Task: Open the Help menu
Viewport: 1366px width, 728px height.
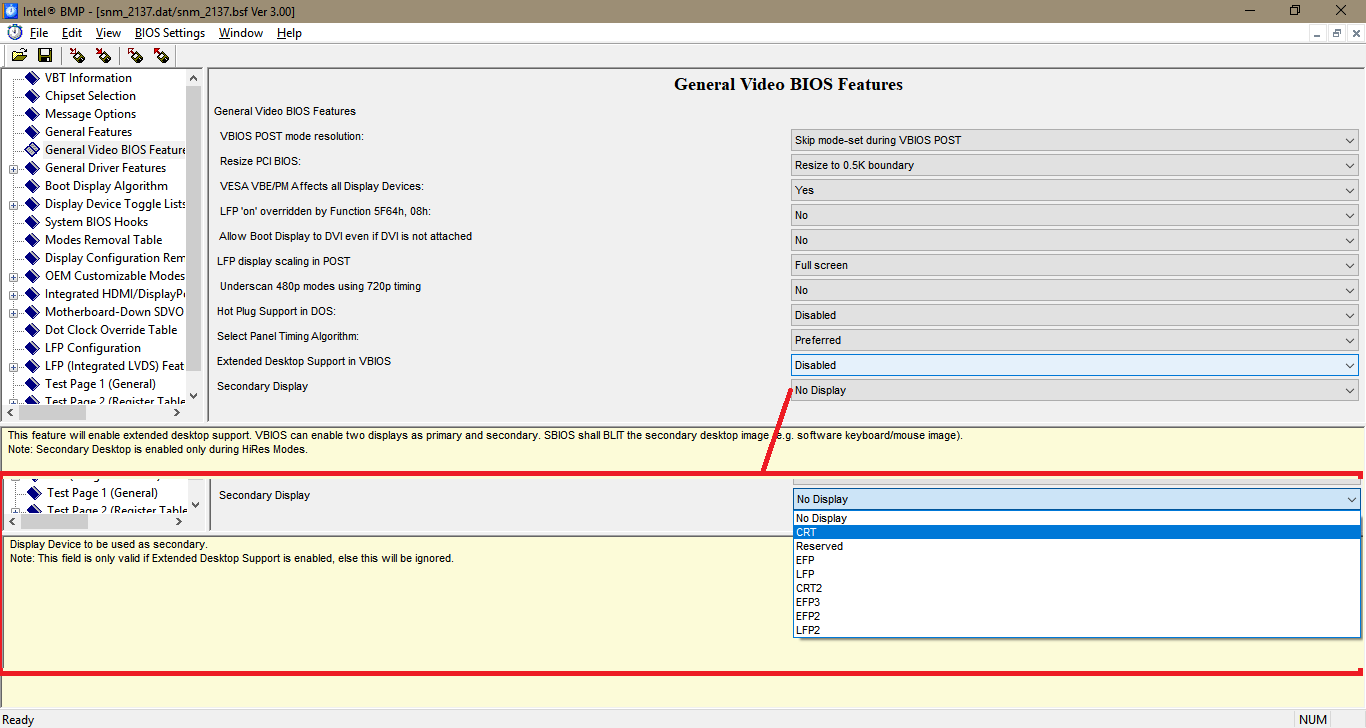Action: tap(289, 33)
